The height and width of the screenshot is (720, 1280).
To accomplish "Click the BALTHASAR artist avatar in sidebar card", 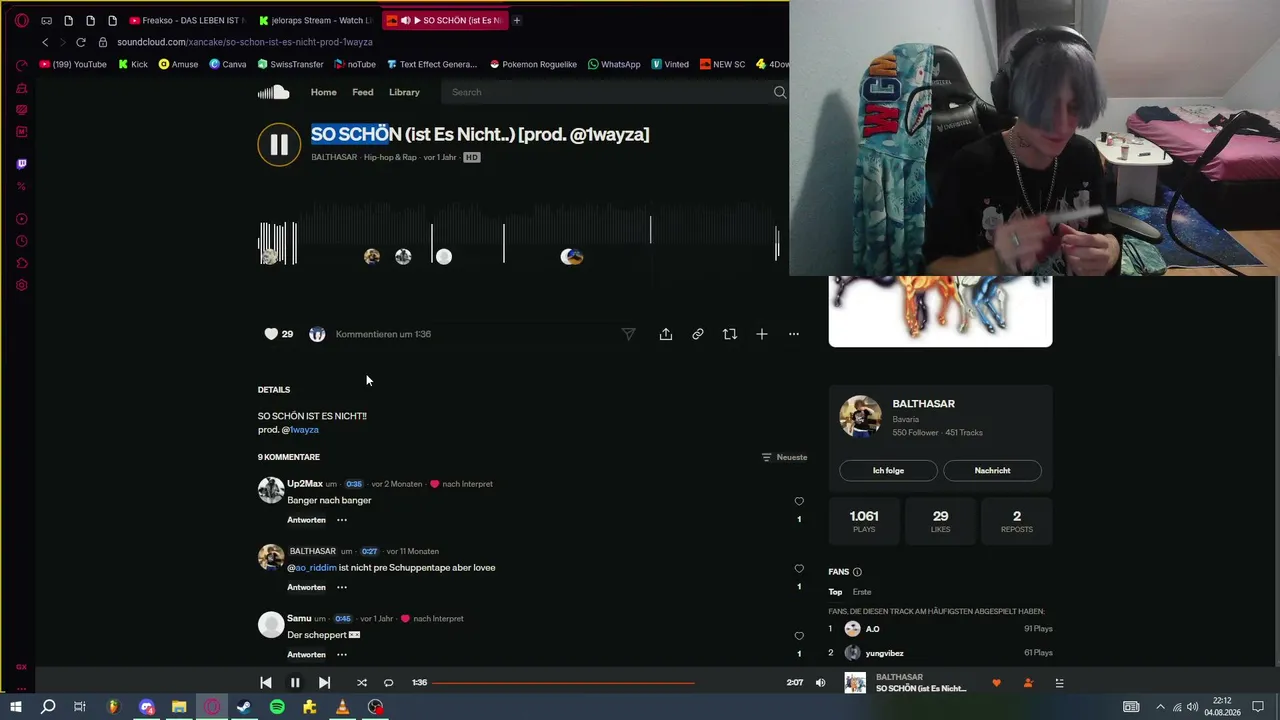I will (x=860, y=417).
